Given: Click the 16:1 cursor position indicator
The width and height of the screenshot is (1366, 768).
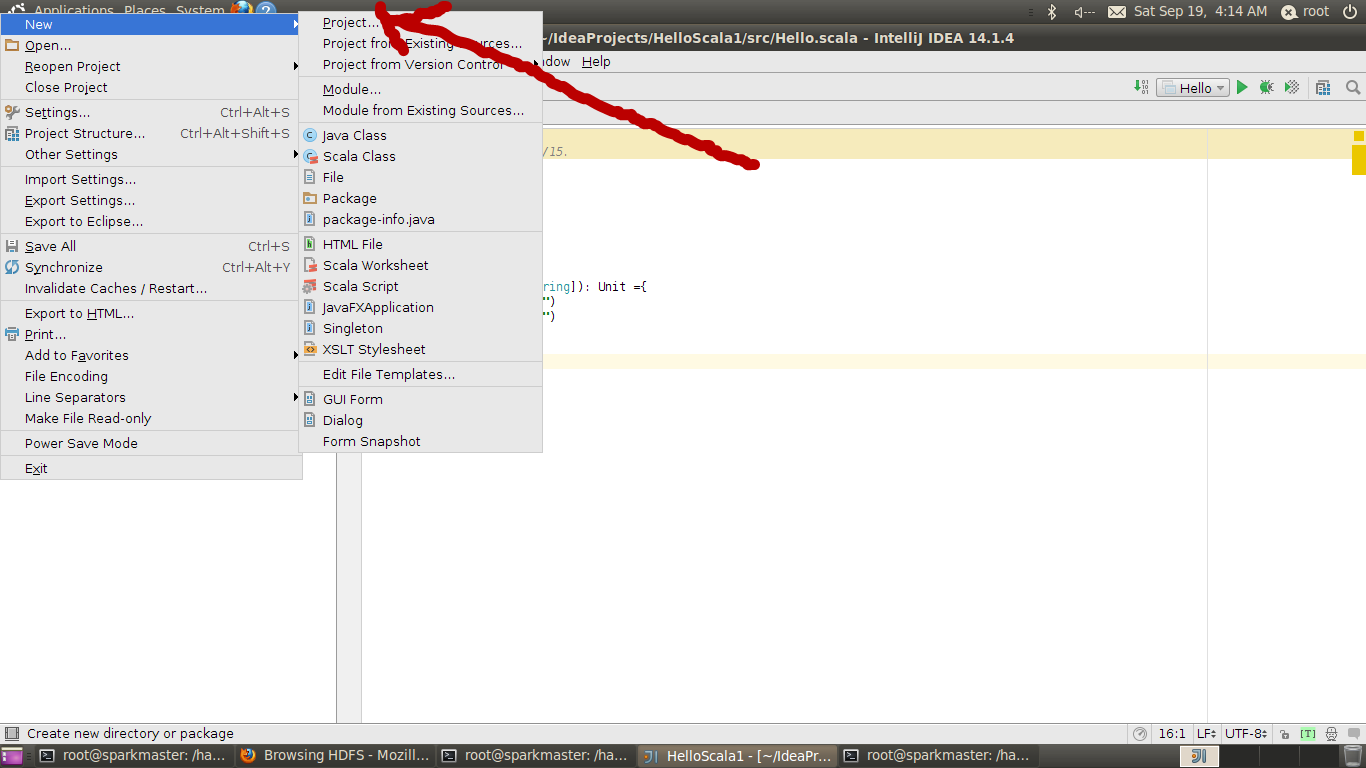Looking at the screenshot, I should coord(1171,734).
